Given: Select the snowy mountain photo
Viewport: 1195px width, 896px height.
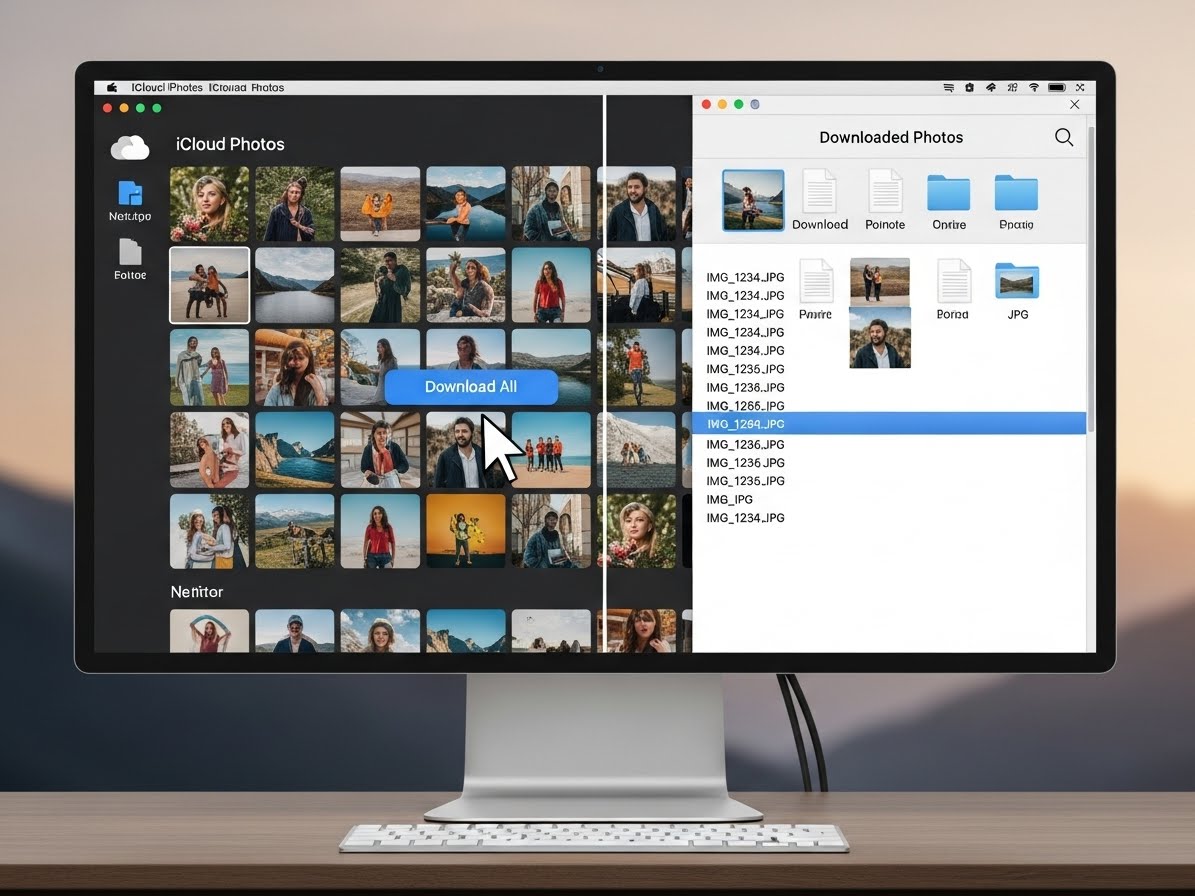Looking at the screenshot, I should tap(636, 450).
